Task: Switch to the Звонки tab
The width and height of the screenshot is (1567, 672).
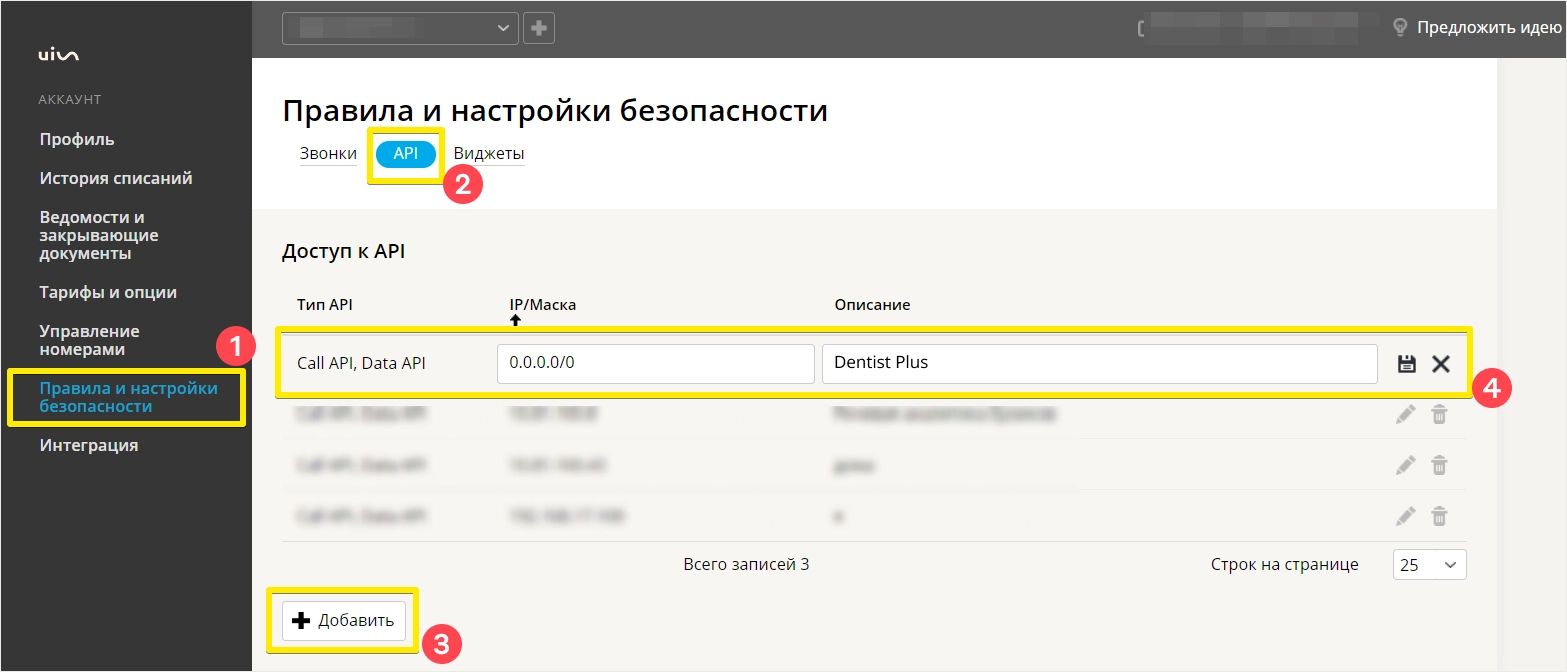Action: [x=328, y=154]
